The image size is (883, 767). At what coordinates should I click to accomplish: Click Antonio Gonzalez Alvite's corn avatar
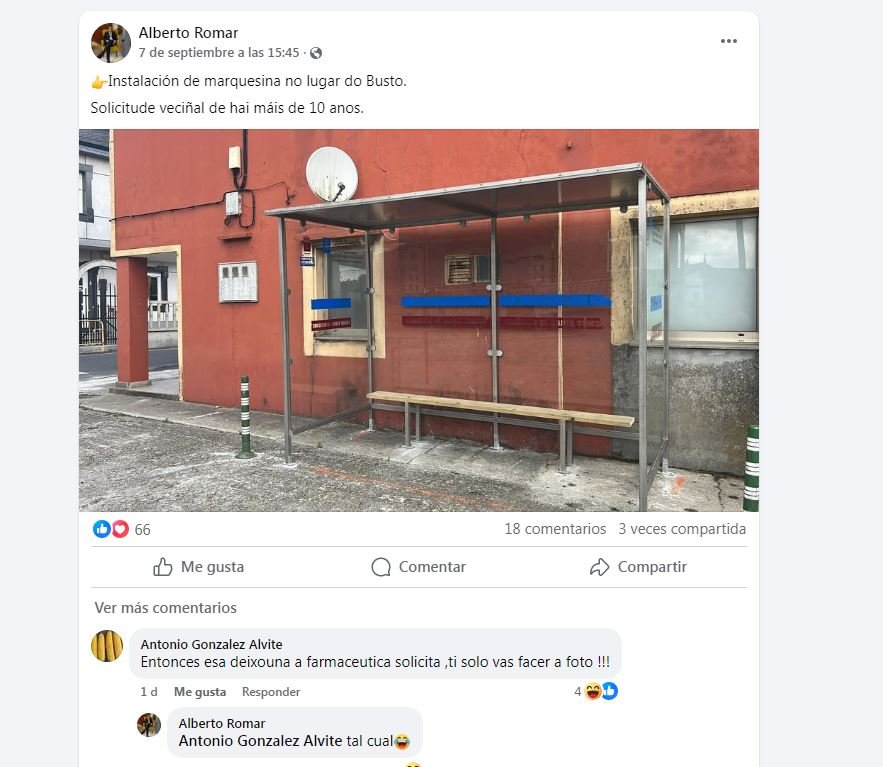point(107,646)
